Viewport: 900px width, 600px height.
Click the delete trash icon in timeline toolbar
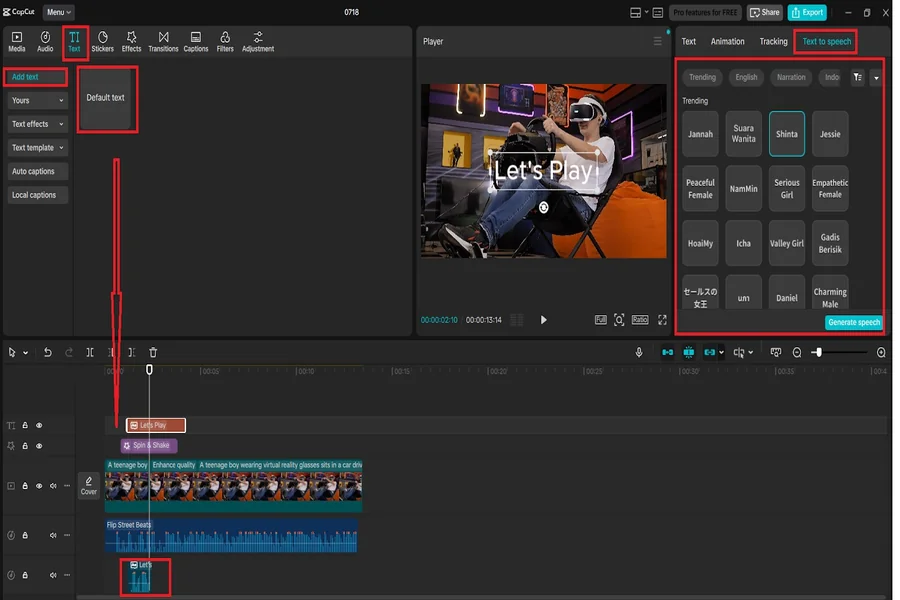153,353
